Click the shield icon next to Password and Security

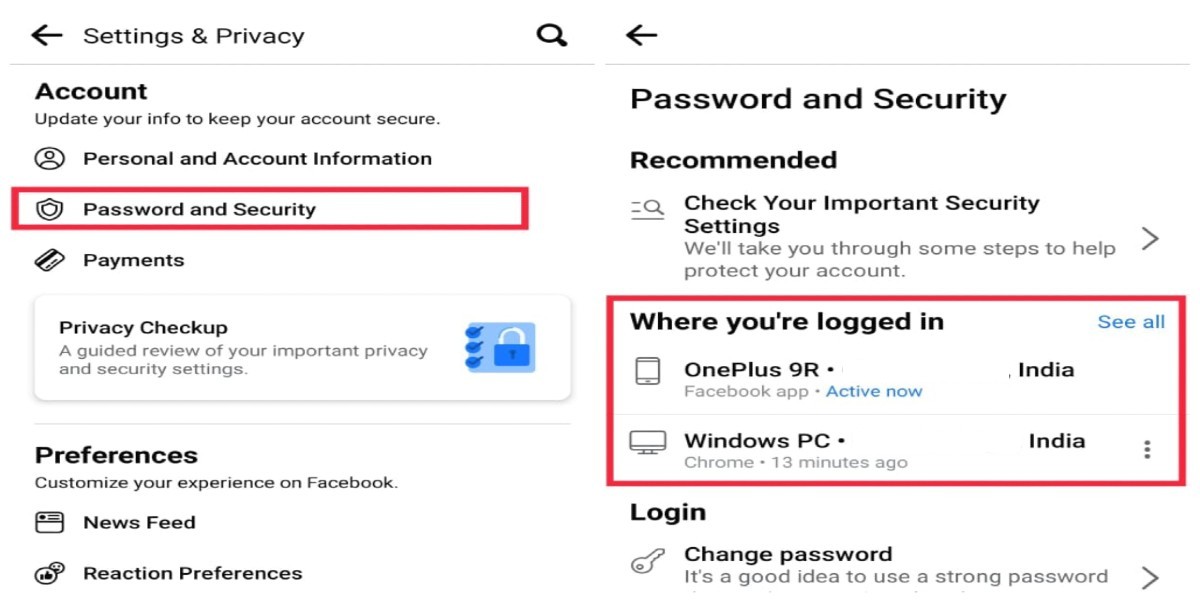[x=48, y=210]
